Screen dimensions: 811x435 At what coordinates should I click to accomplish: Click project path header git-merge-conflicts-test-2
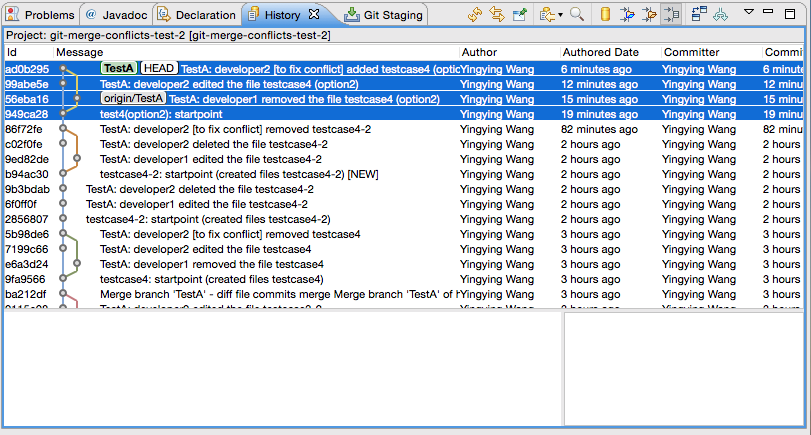coord(168,36)
